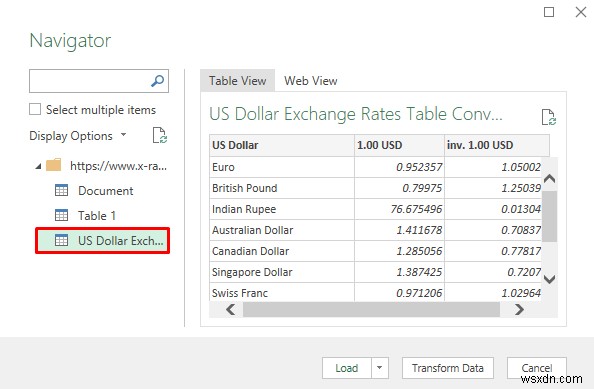Viewport: 594px width, 389px height.
Task: Click the scroll left arrow in preview
Action: tap(230, 310)
